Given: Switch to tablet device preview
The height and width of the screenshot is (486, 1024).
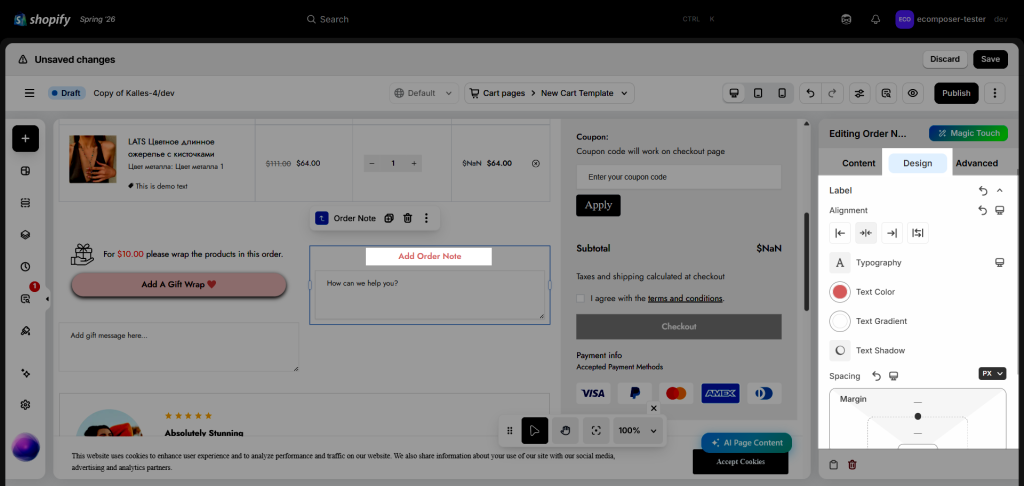Looking at the screenshot, I should (x=758, y=93).
